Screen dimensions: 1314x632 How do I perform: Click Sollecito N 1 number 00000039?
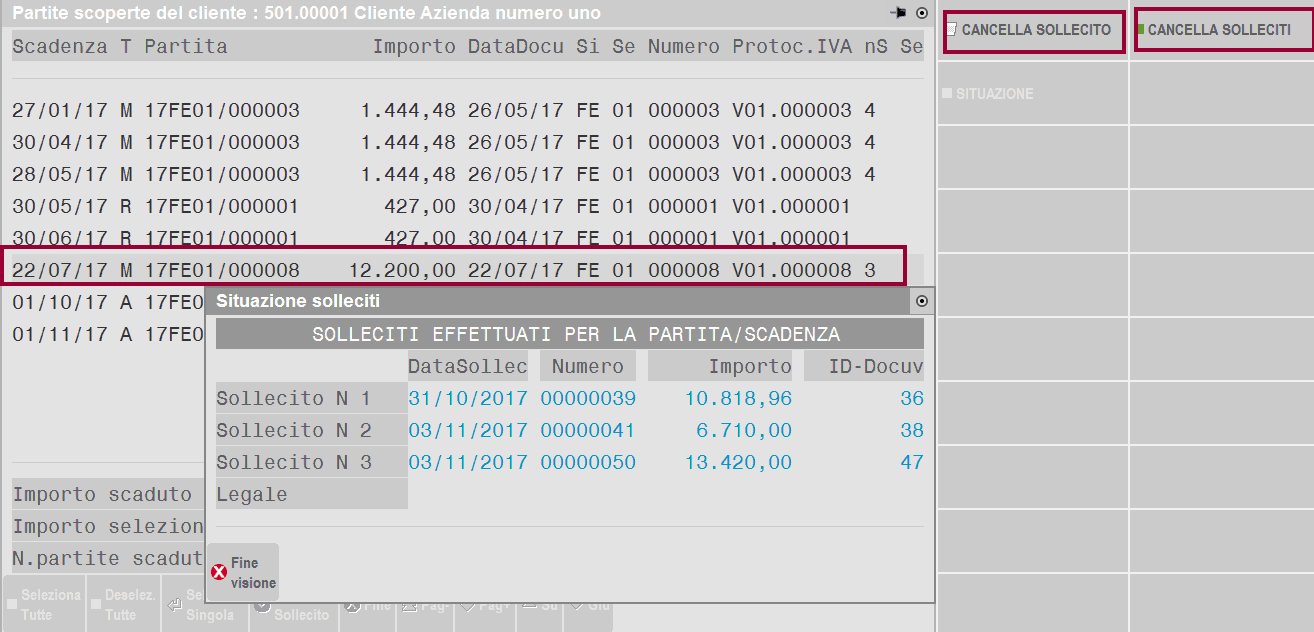click(588, 399)
